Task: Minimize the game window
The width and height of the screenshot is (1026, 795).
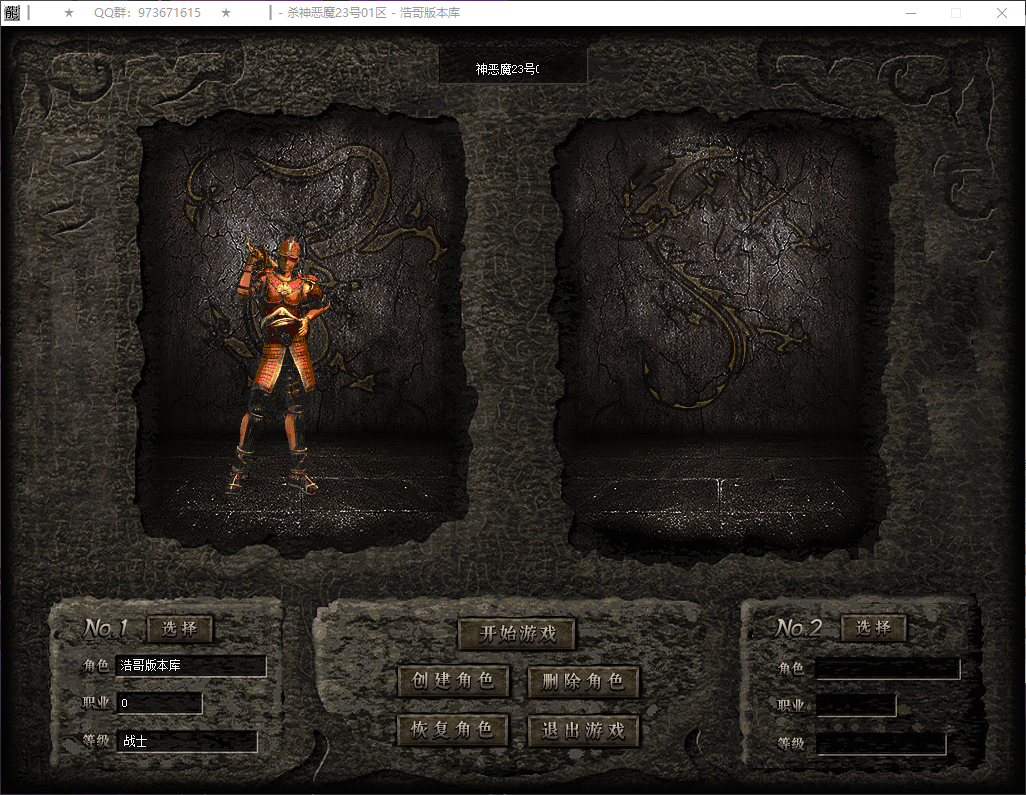Action: (x=910, y=13)
